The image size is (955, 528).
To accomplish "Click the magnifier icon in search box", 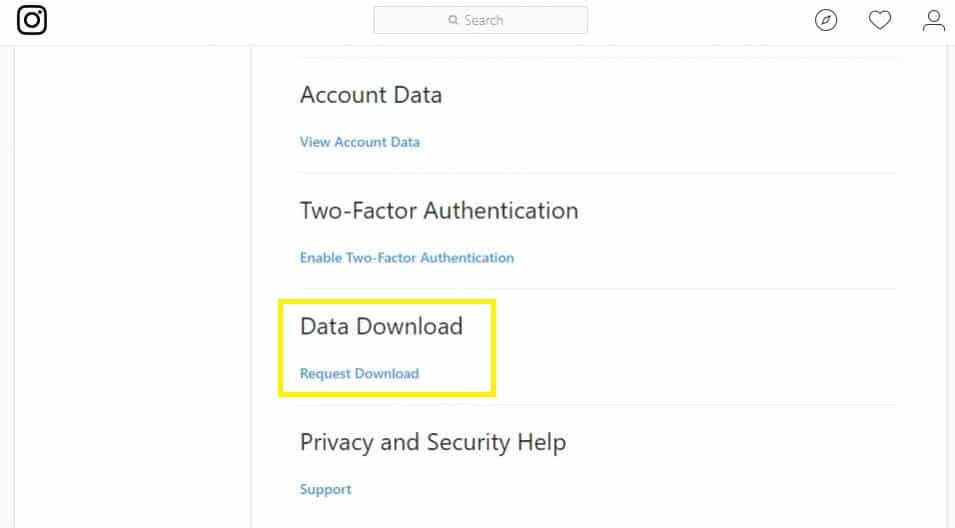I will [453, 20].
